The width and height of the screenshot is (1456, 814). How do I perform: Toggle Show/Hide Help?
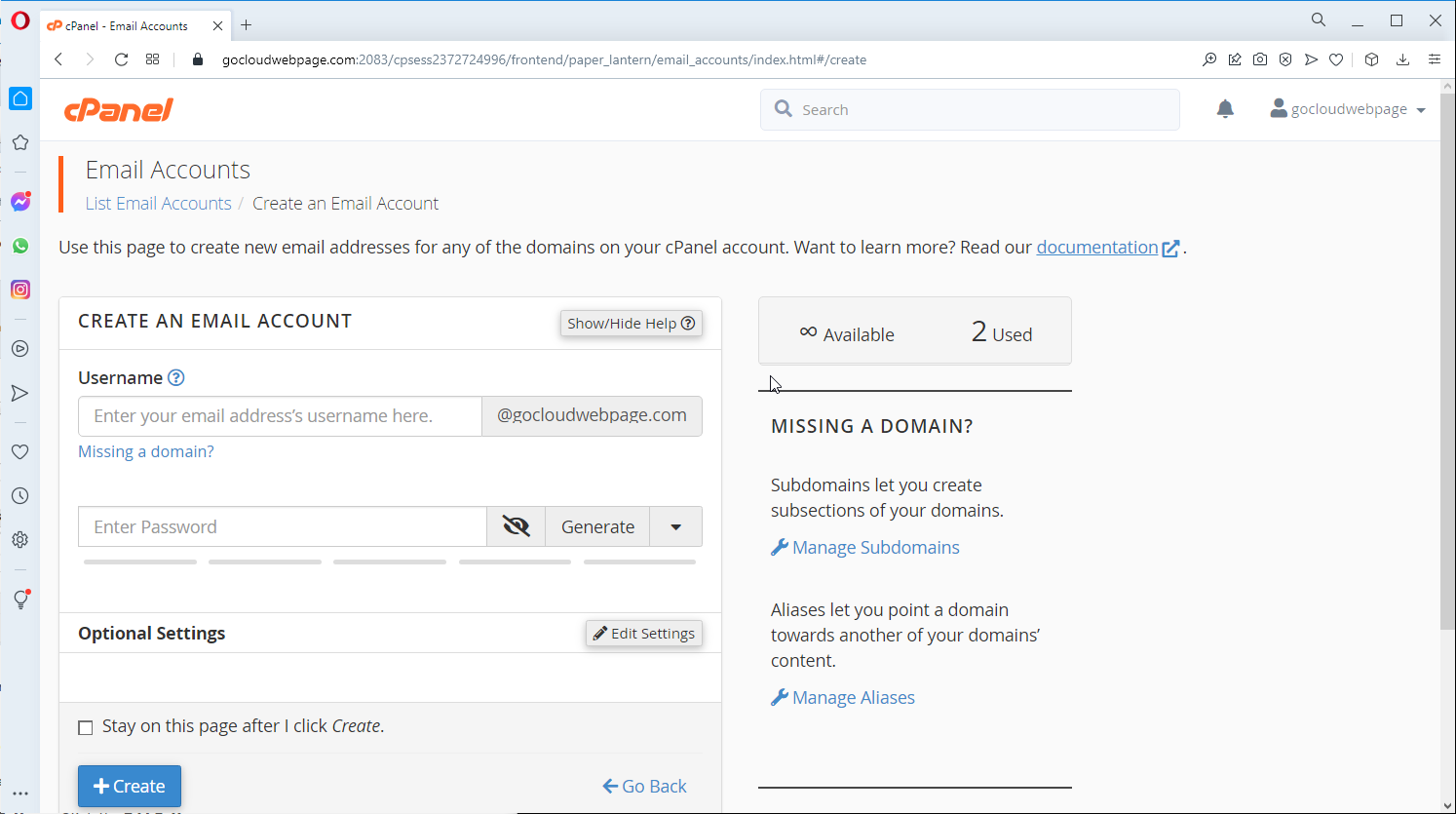pyautogui.click(x=632, y=324)
